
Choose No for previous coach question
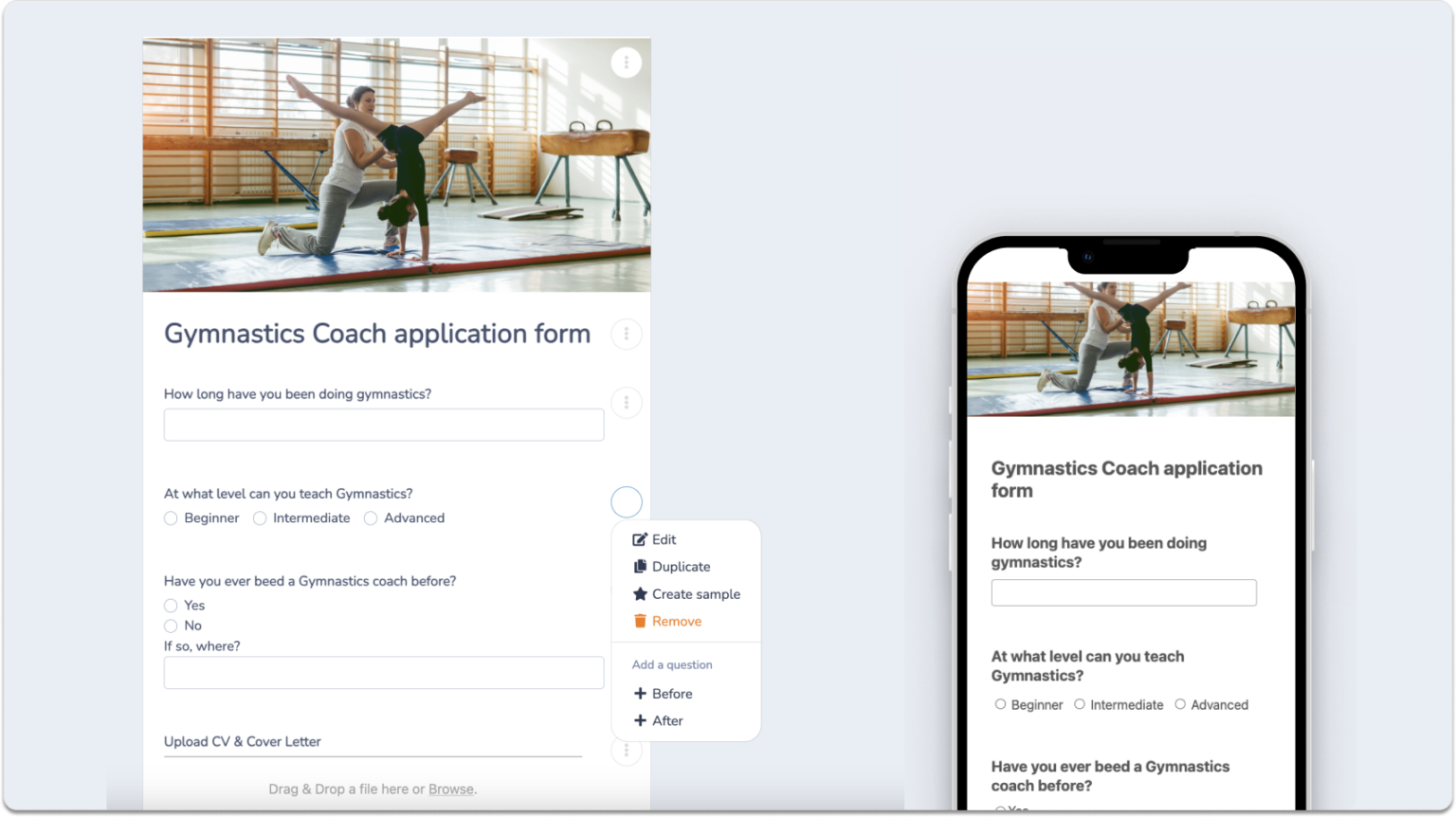171,626
